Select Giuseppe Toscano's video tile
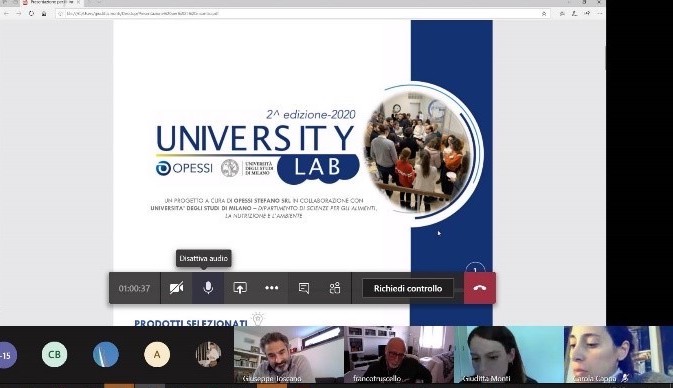This screenshot has width=673, height=388. (288, 355)
